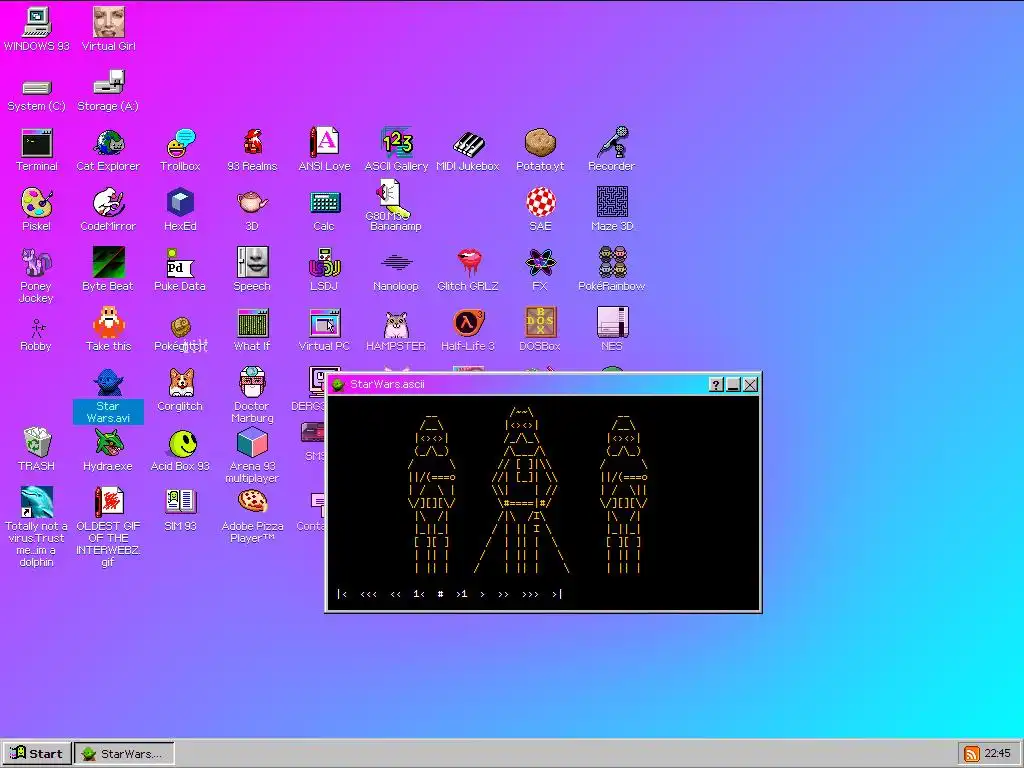Image resolution: width=1024 pixels, height=768 pixels.
Task: Open the HexEd cube icon
Action: click(x=180, y=210)
